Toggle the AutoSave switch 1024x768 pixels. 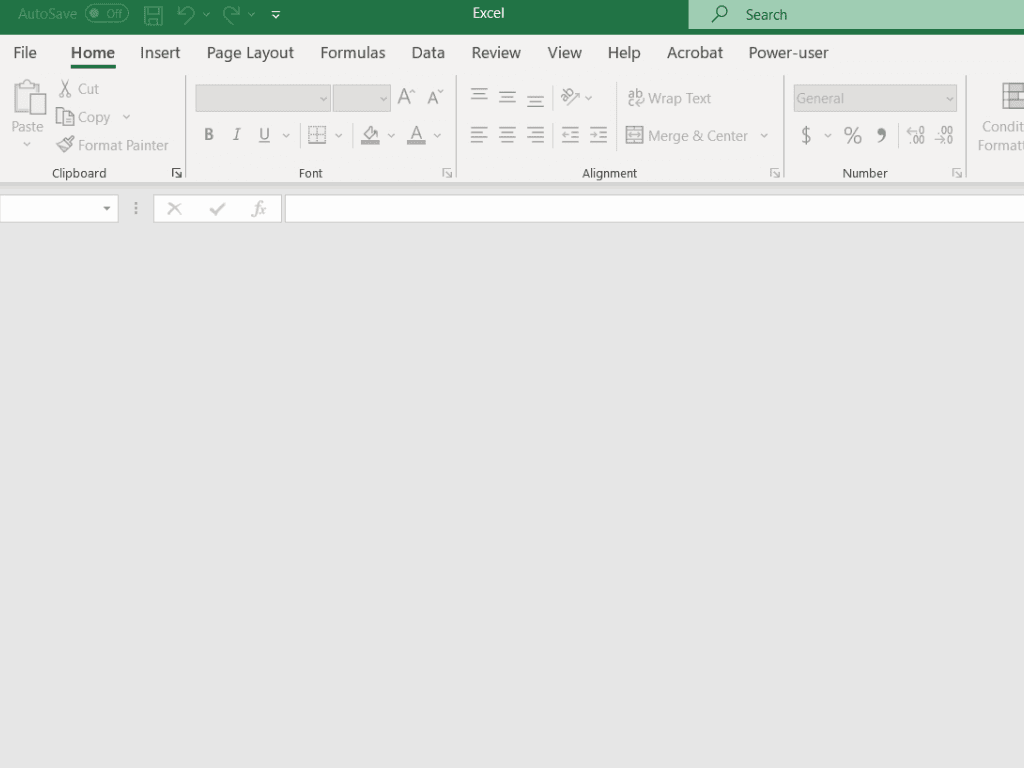(106, 14)
